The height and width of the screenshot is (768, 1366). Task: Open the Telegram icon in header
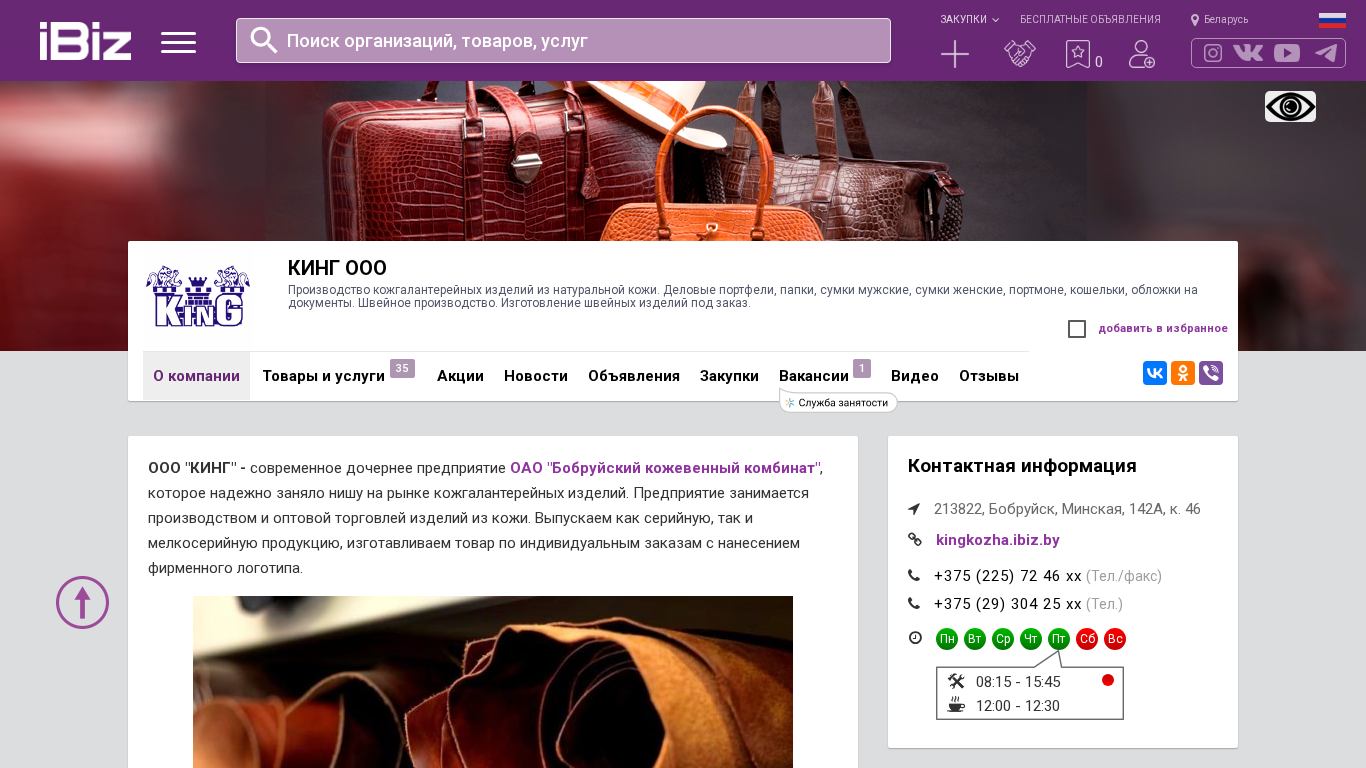pos(1326,53)
